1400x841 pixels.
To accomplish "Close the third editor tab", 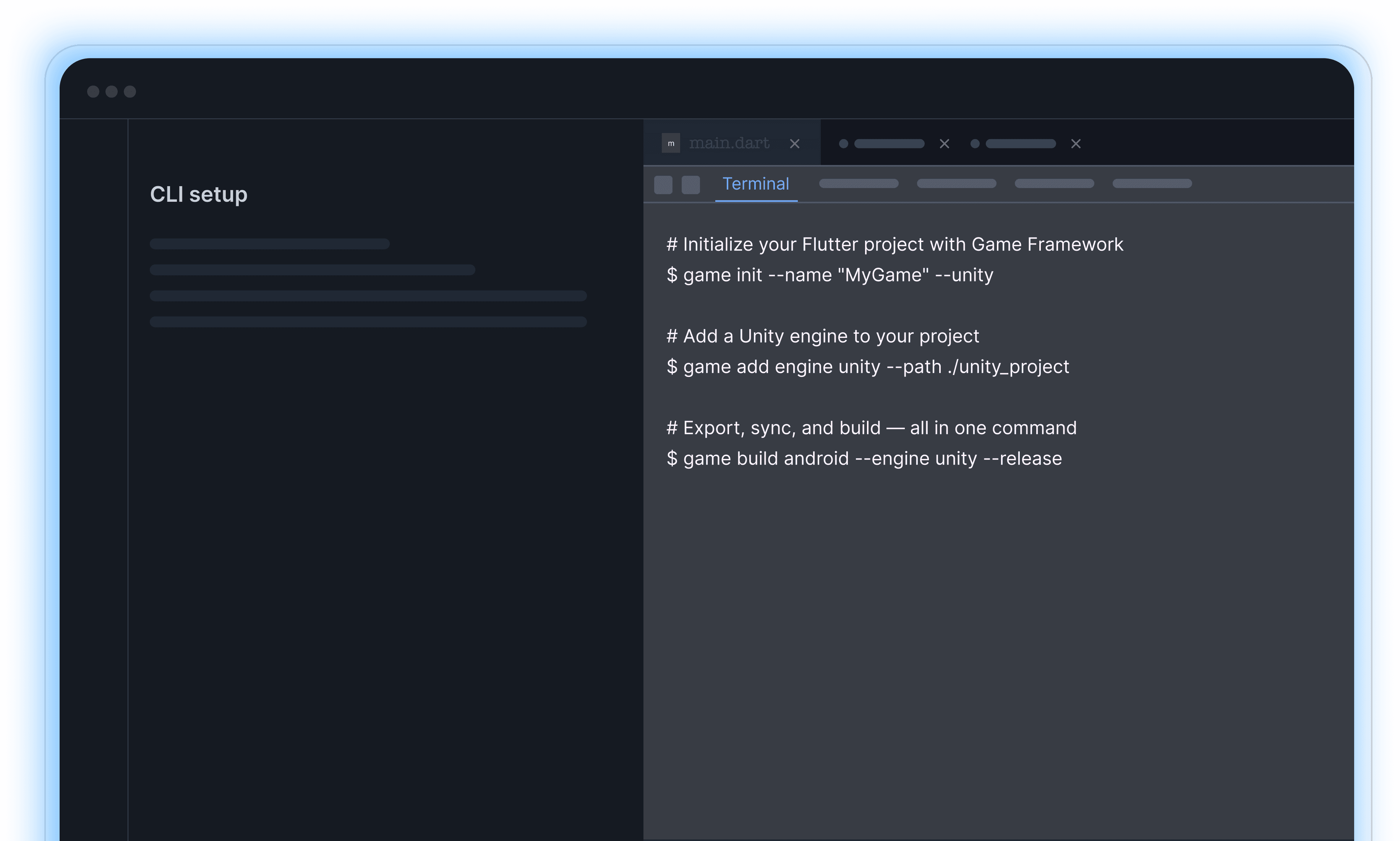I will click(1076, 143).
